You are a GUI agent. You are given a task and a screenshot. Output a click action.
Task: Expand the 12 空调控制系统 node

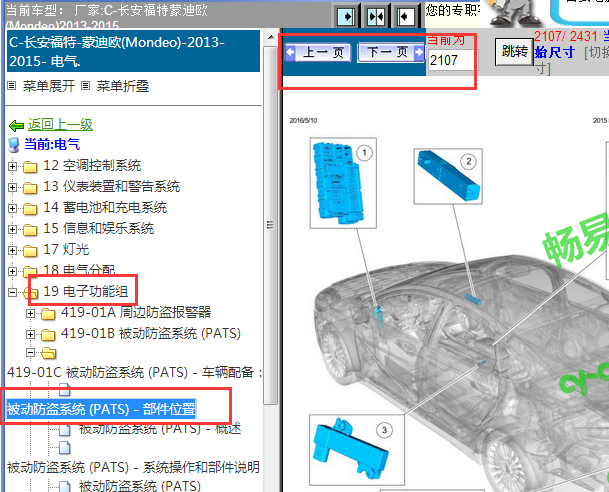[12, 167]
